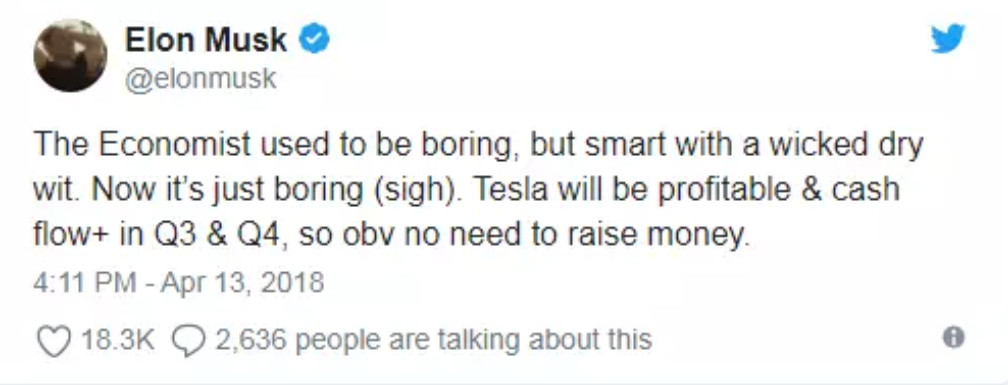
Task: Open Elon Musk's profile picture
Action: click(x=70, y=55)
